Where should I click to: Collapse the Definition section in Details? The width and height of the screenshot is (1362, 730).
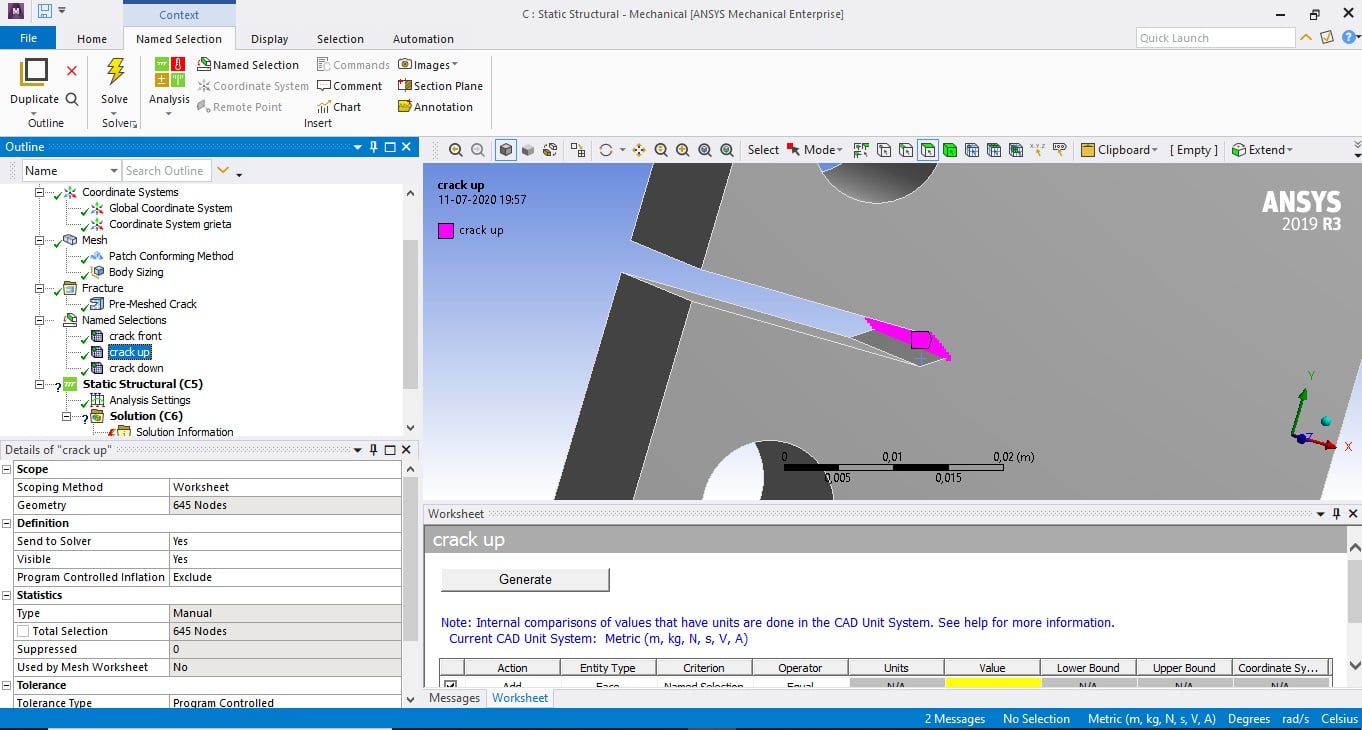(7, 523)
